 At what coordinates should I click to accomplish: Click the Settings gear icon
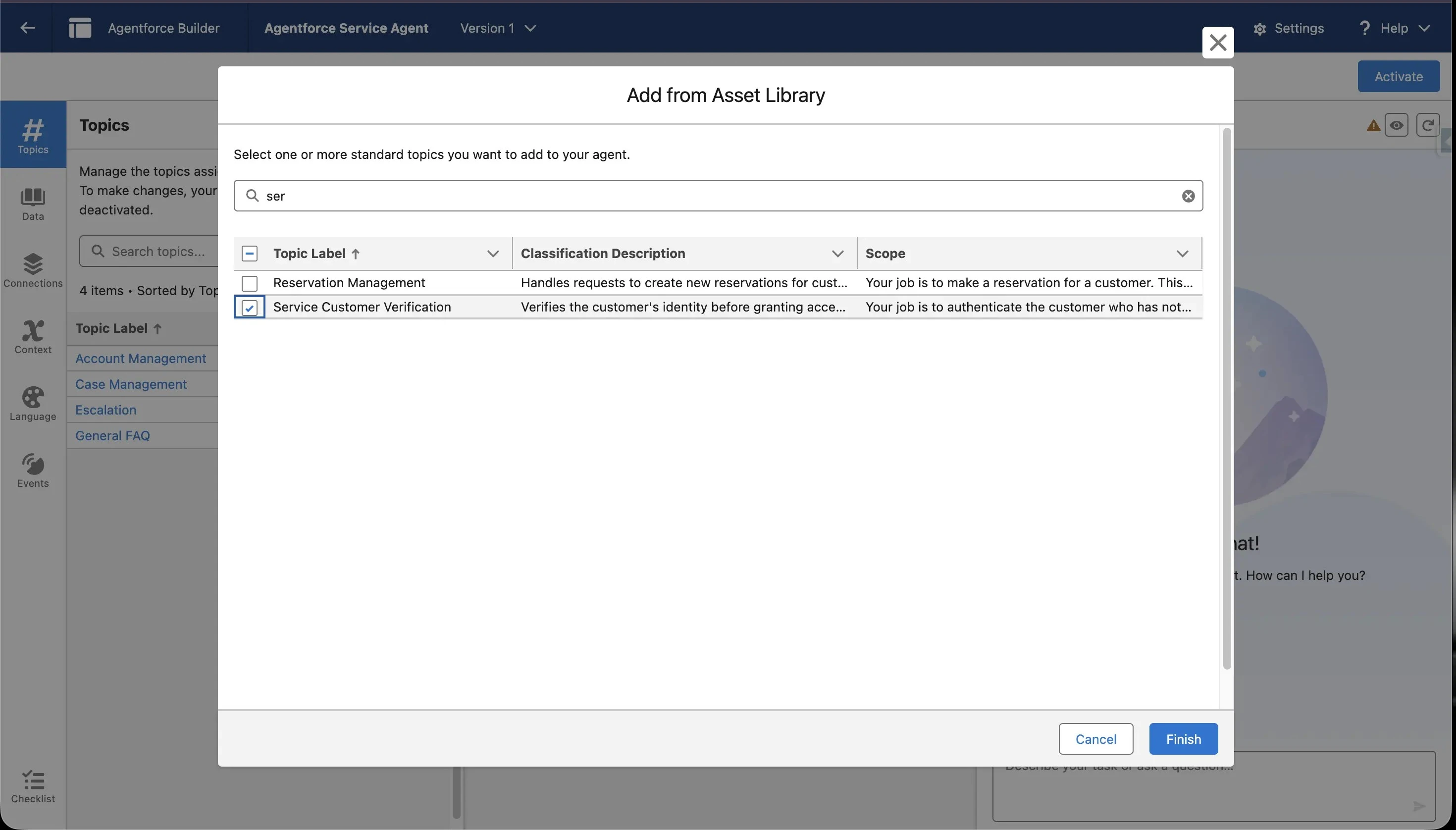tap(1259, 29)
